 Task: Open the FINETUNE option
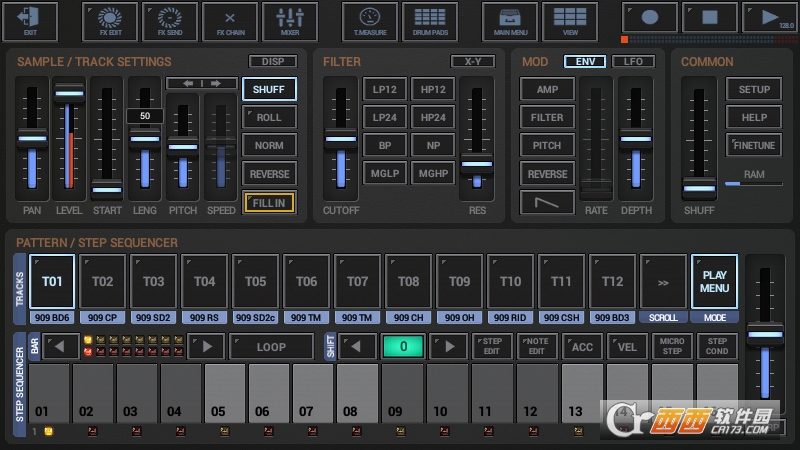pyautogui.click(x=754, y=145)
